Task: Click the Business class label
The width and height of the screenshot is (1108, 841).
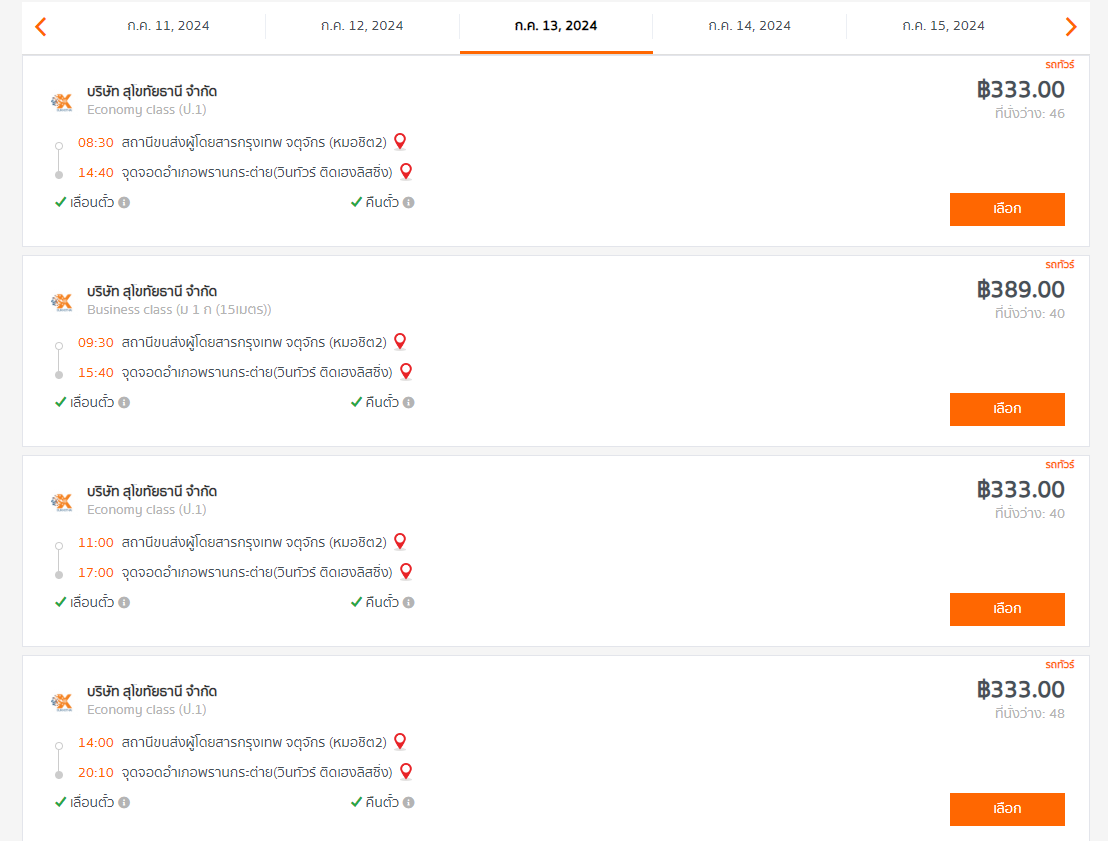Action: 179,310
